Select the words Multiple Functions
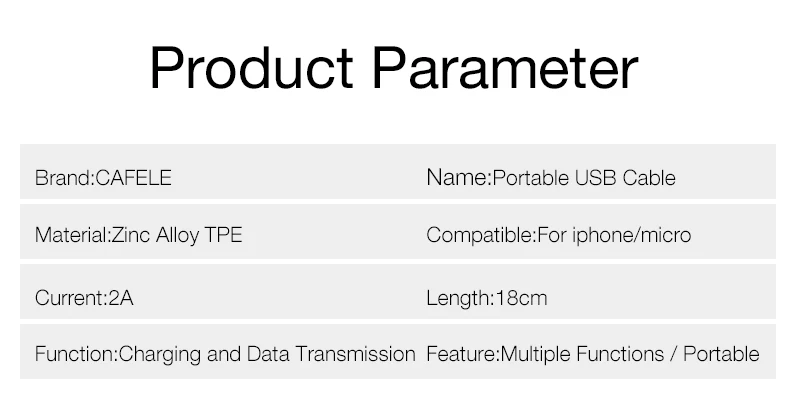Screen dimensions: 790x416 (x=582, y=354)
